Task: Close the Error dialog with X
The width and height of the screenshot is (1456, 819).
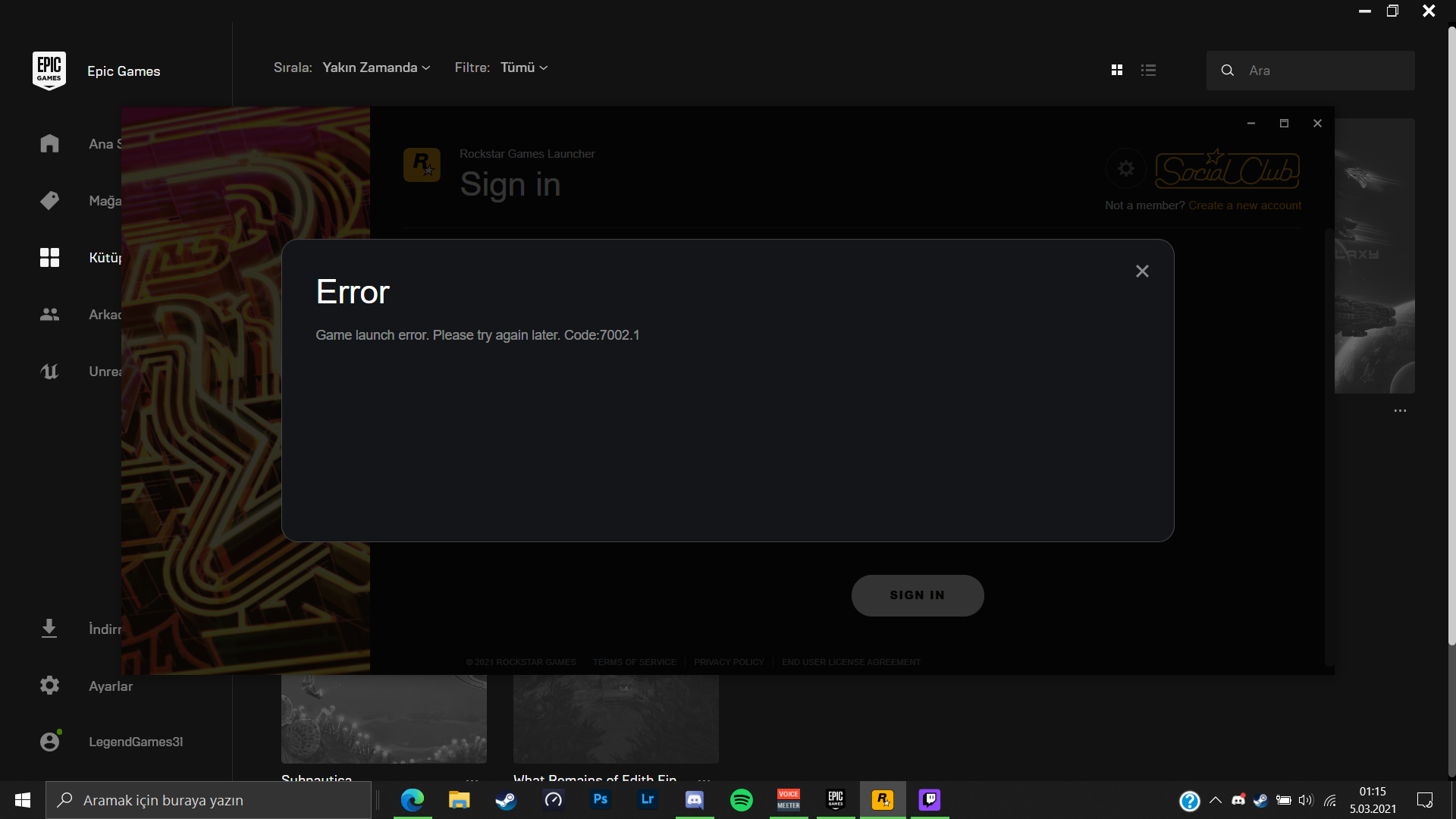Action: click(1142, 271)
